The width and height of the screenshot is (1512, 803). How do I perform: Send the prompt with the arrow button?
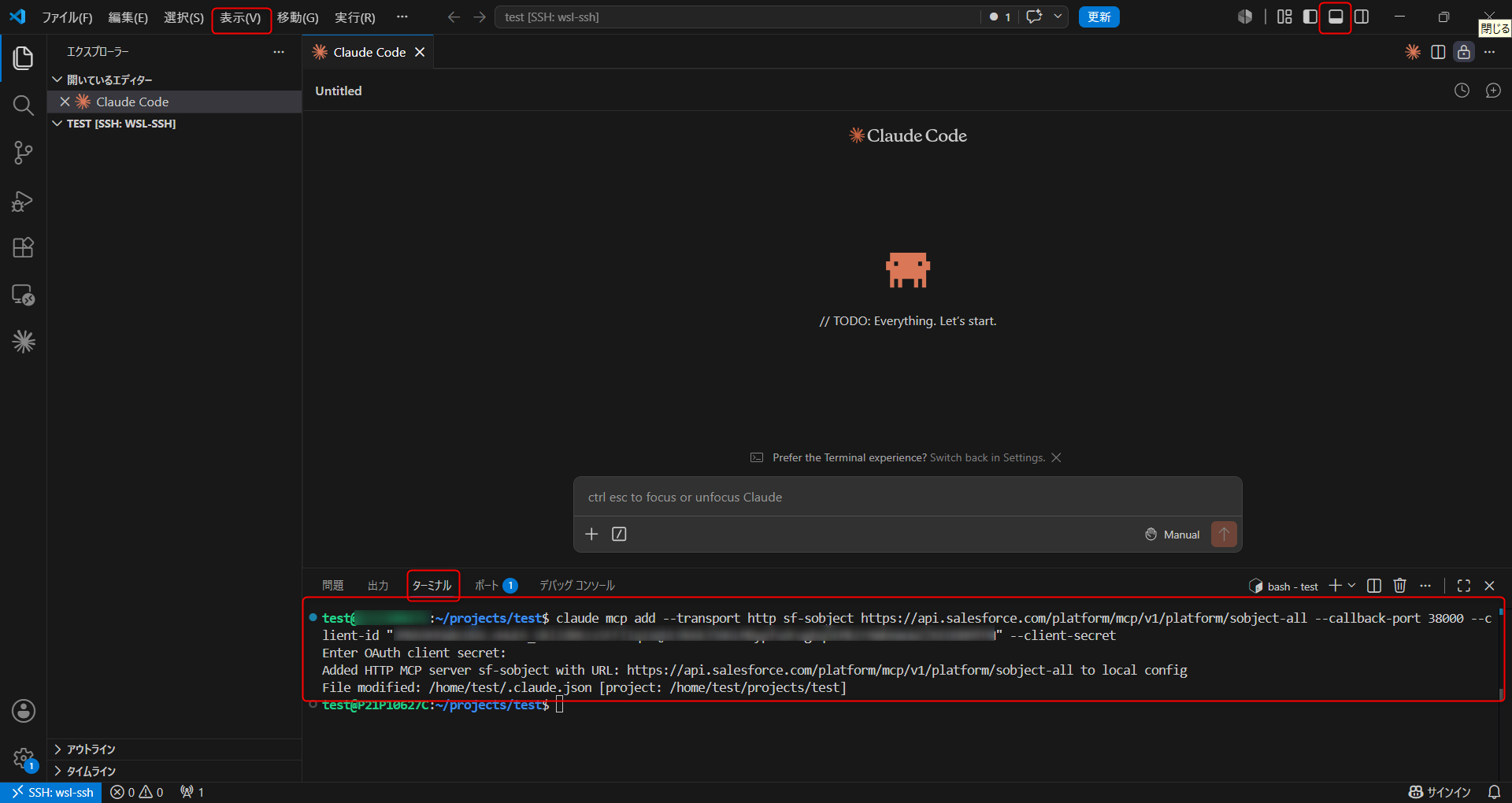[1224, 534]
